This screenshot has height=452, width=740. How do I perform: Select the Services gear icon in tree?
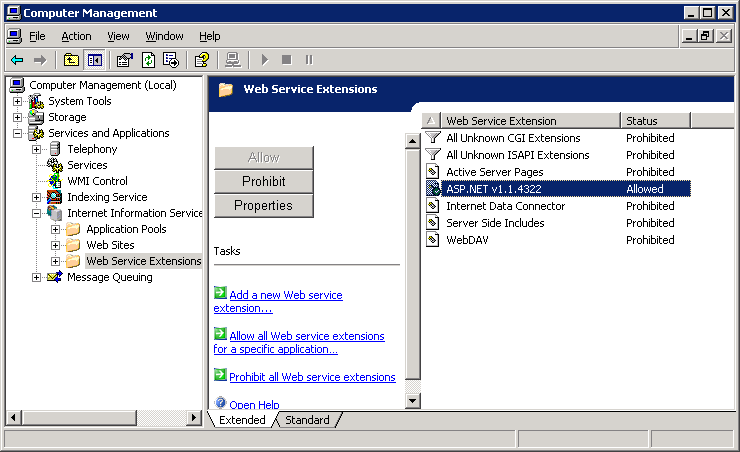point(55,165)
